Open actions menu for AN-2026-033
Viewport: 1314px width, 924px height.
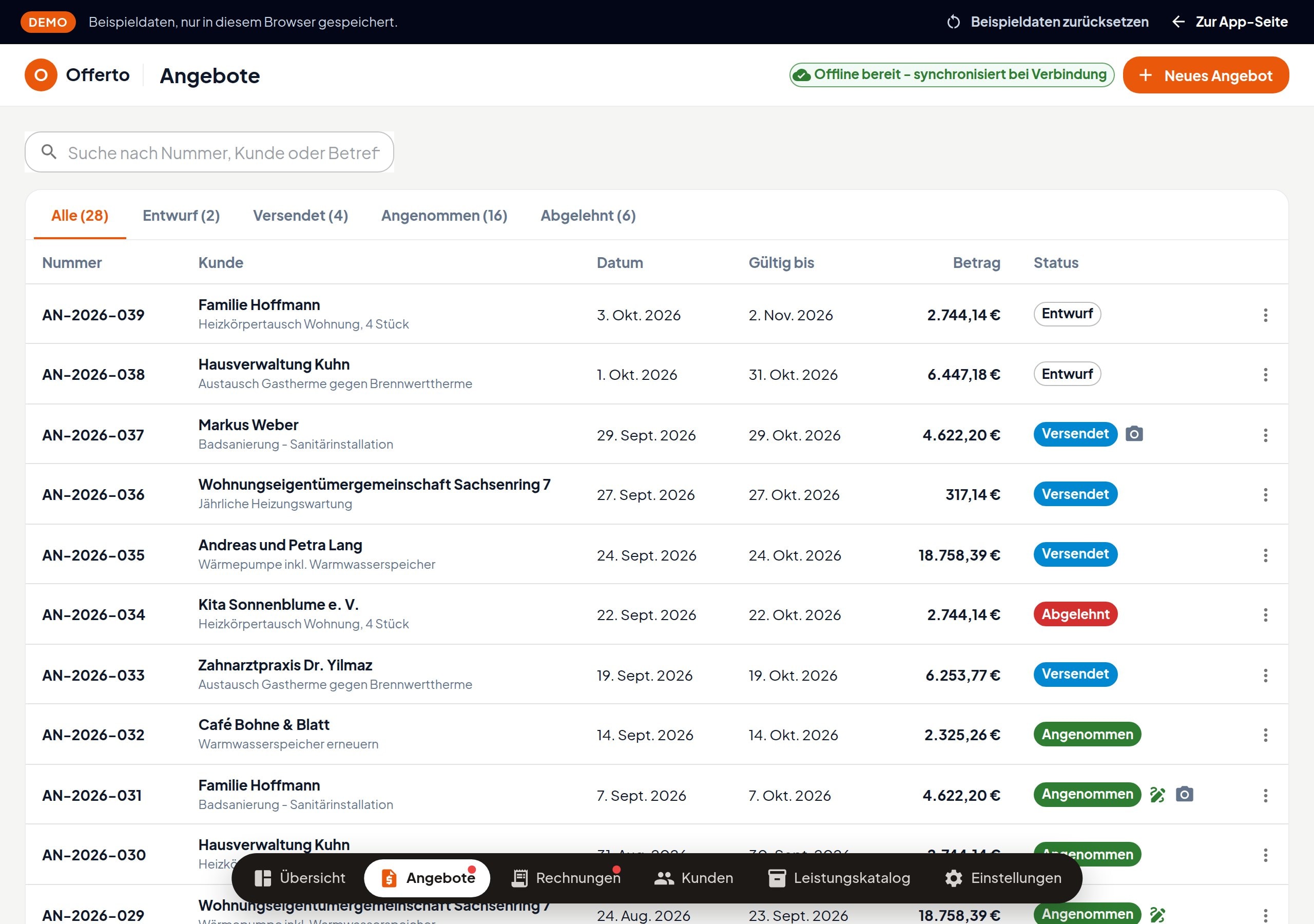pyautogui.click(x=1265, y=676)
